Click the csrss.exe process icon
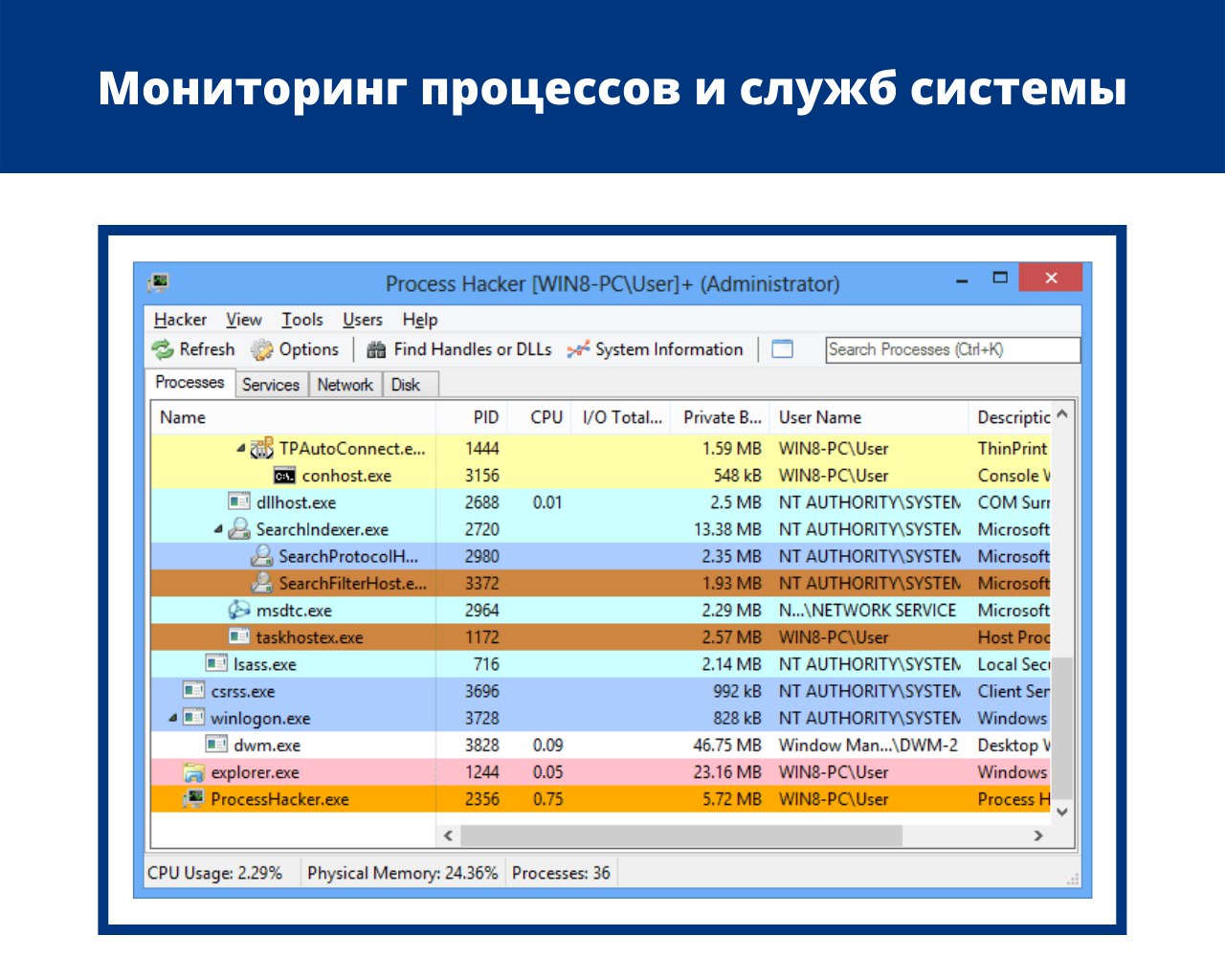The height and width of the screenshot is (980, 1225). coord(193,690)
